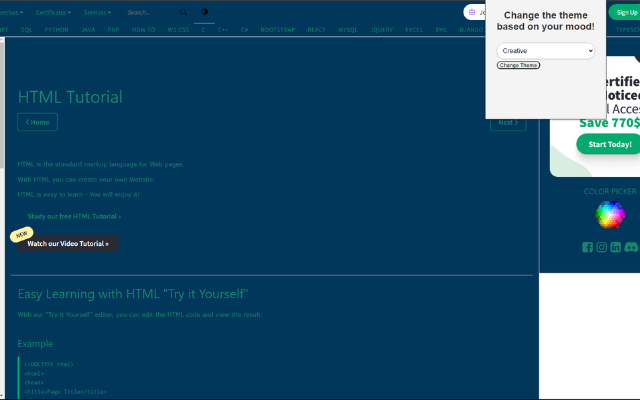Screen dimensions: 640x400
Task: Open the DJANGO tutorial tab
Action: [x=471, y=30]
